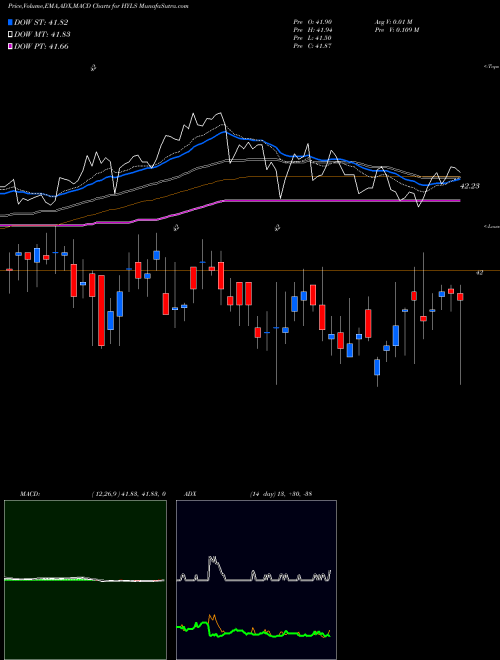Click the 42 price level label

pos(479,273)
